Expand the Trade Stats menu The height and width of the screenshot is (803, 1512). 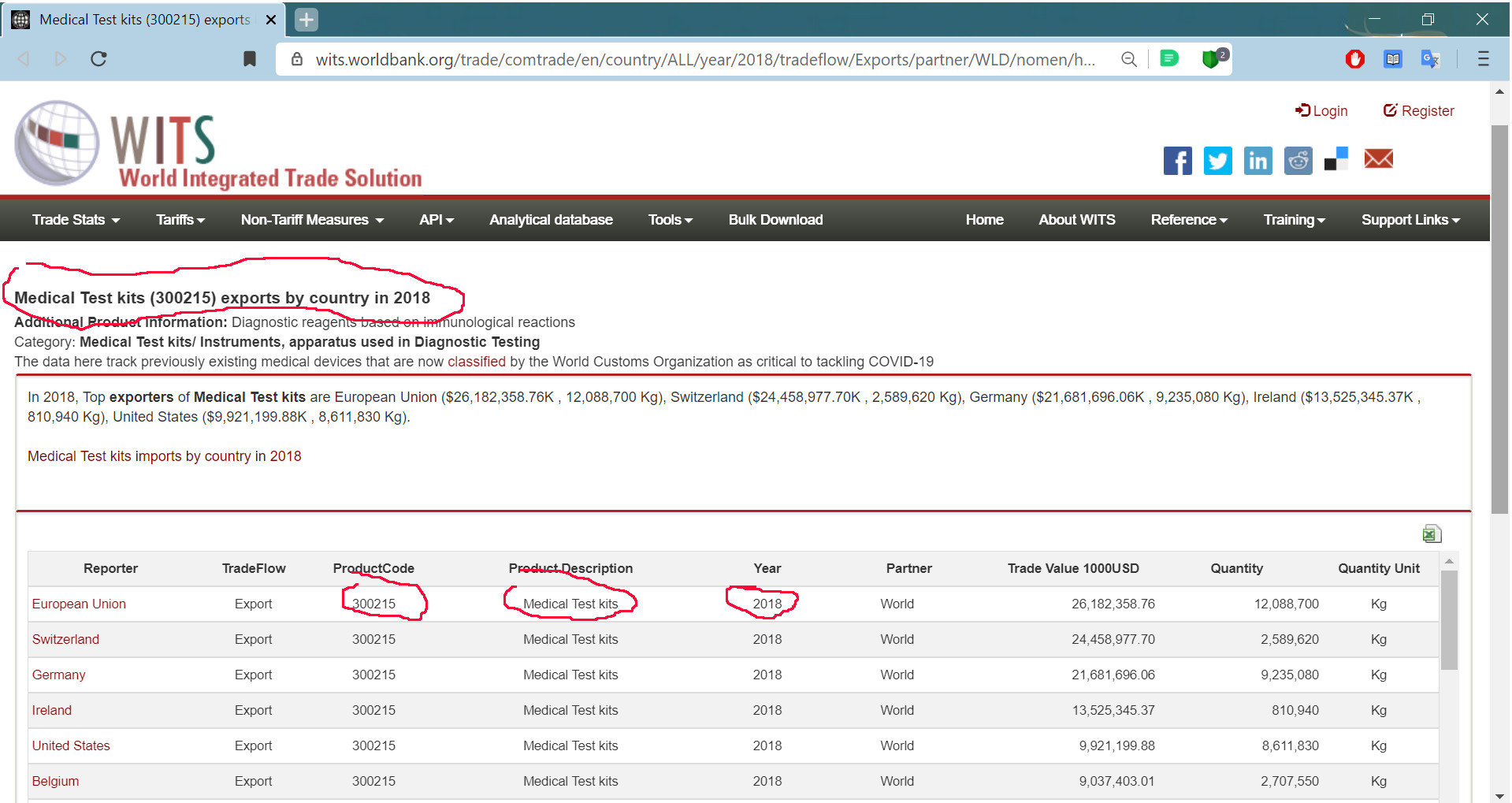(x=76, y=220)
